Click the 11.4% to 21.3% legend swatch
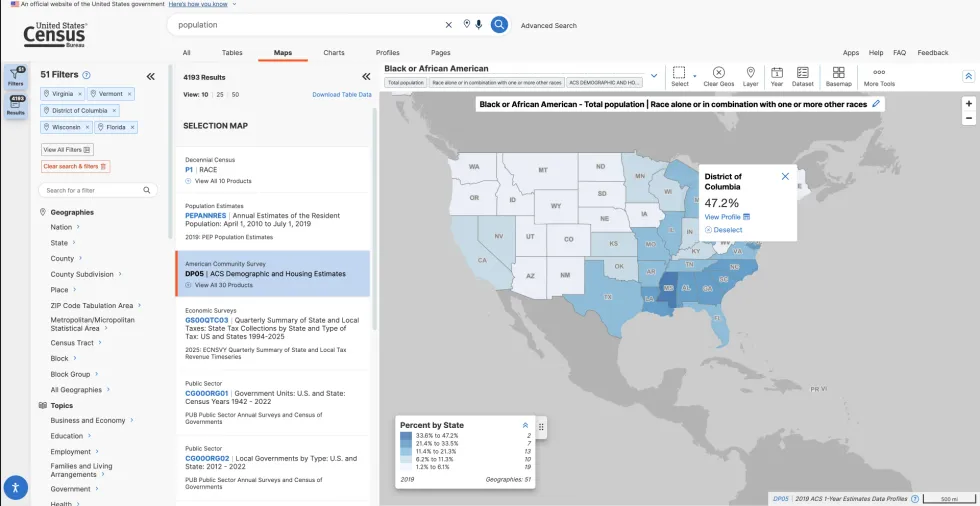This screenshot has width=980, height=506. click(x=406, y=451)
